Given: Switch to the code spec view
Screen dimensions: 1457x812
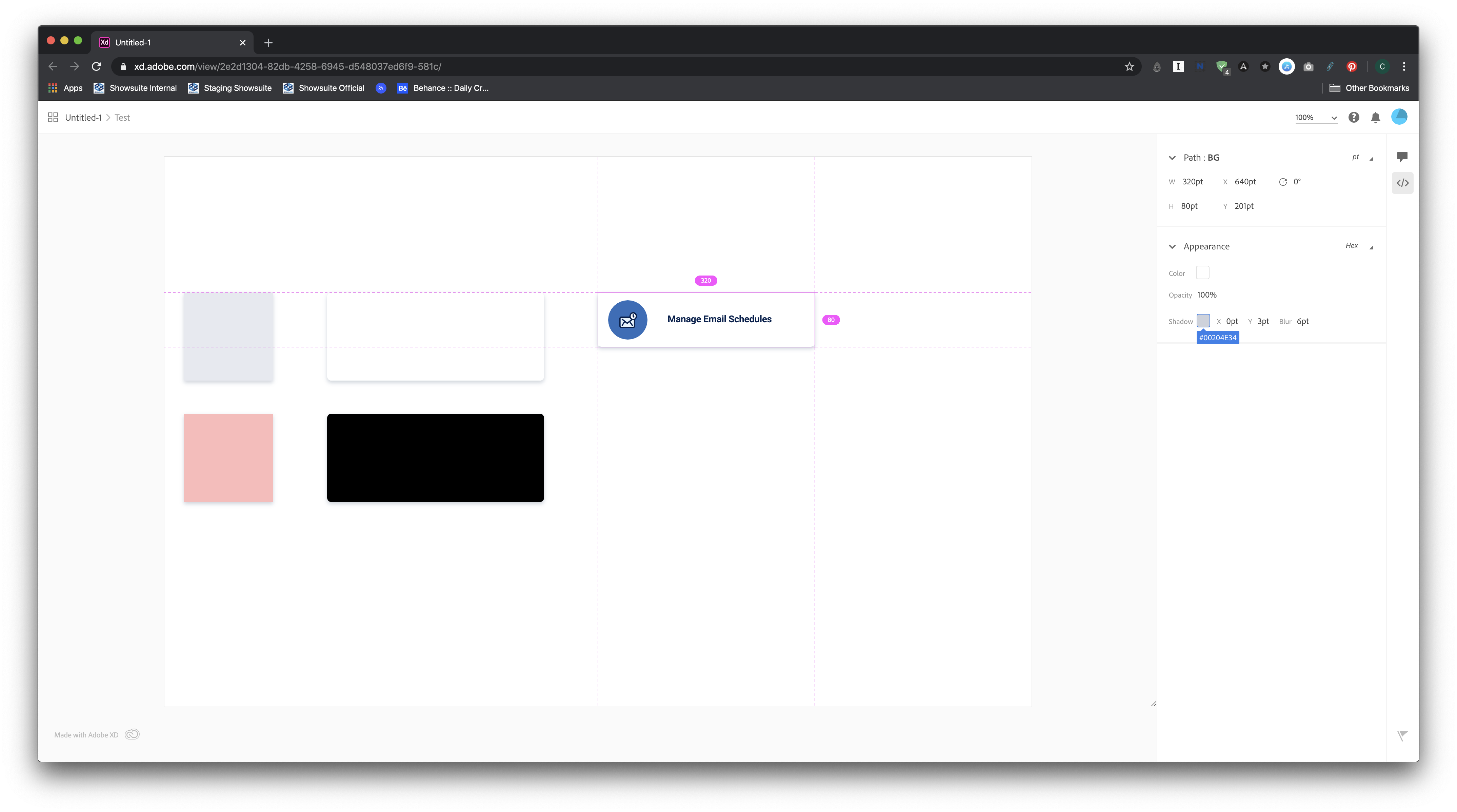Looking at the screenshot, I should (1403, 183).
